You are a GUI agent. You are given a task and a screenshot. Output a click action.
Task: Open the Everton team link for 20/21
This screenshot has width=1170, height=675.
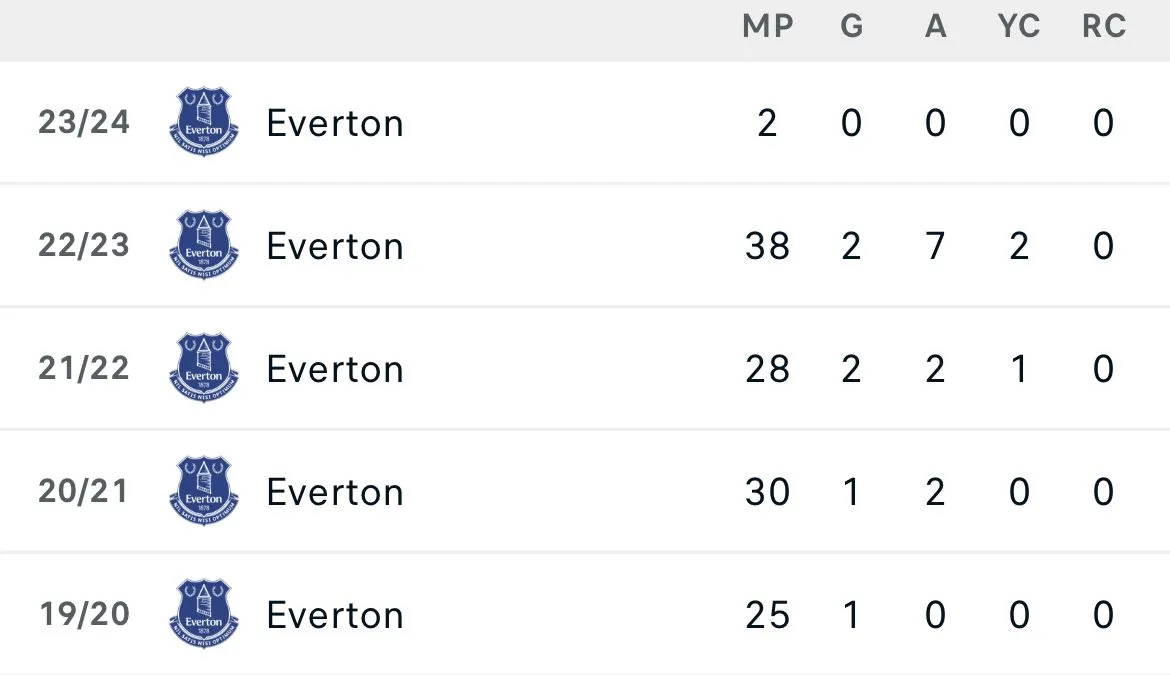coord(335,492)
